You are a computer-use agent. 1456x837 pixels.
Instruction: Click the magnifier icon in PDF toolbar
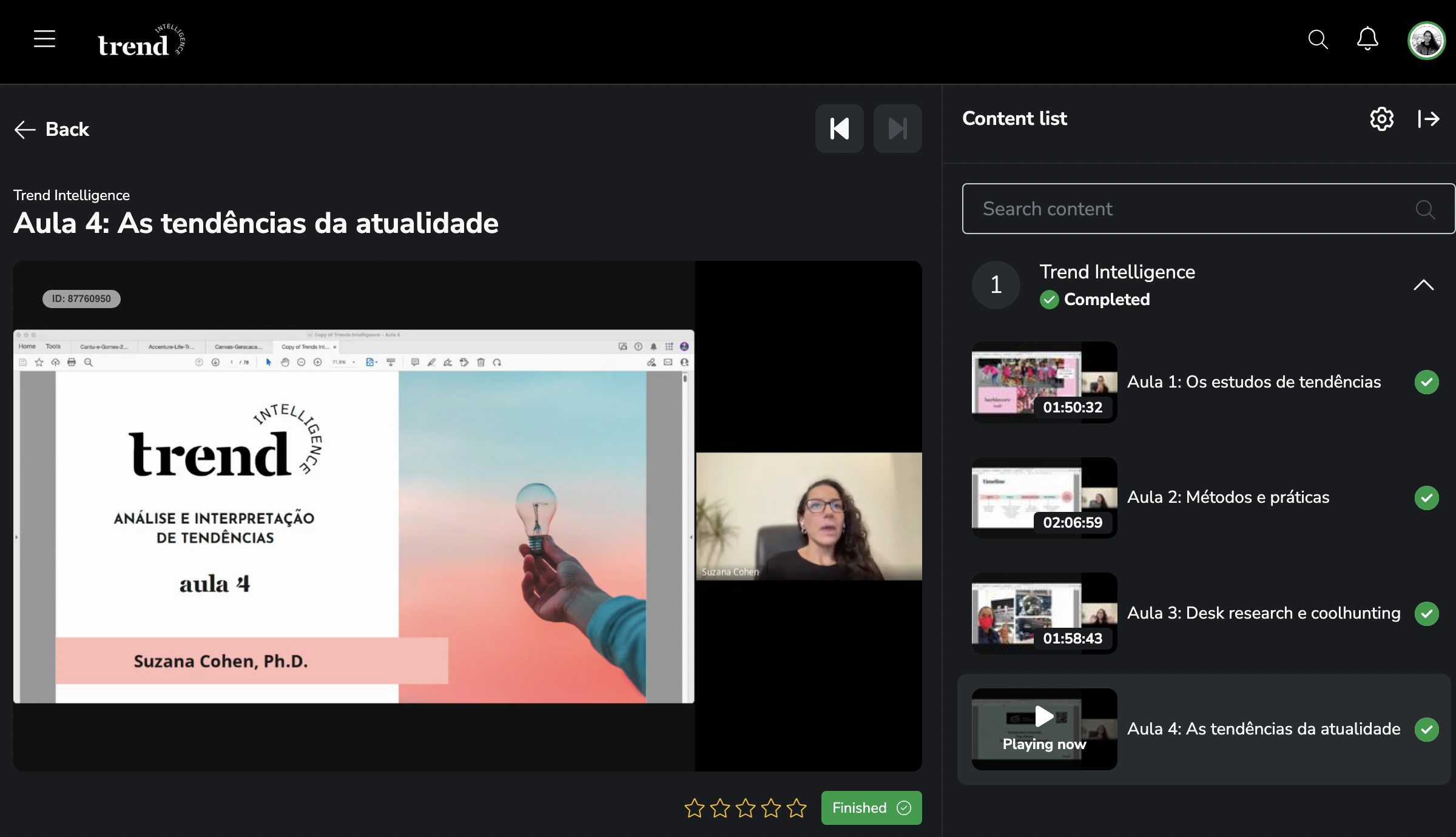89,362
